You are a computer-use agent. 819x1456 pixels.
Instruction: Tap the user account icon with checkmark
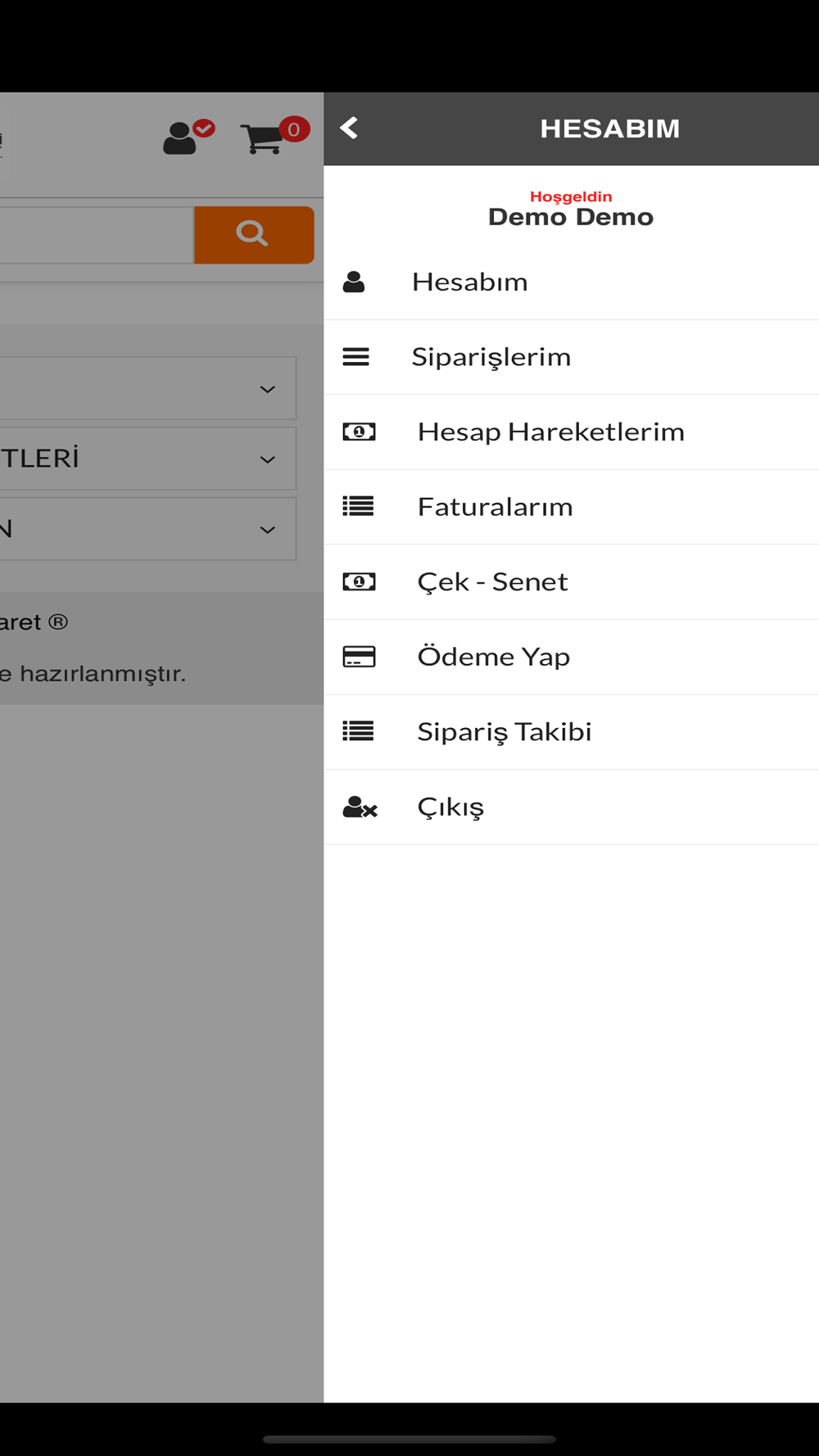[182, 138]
